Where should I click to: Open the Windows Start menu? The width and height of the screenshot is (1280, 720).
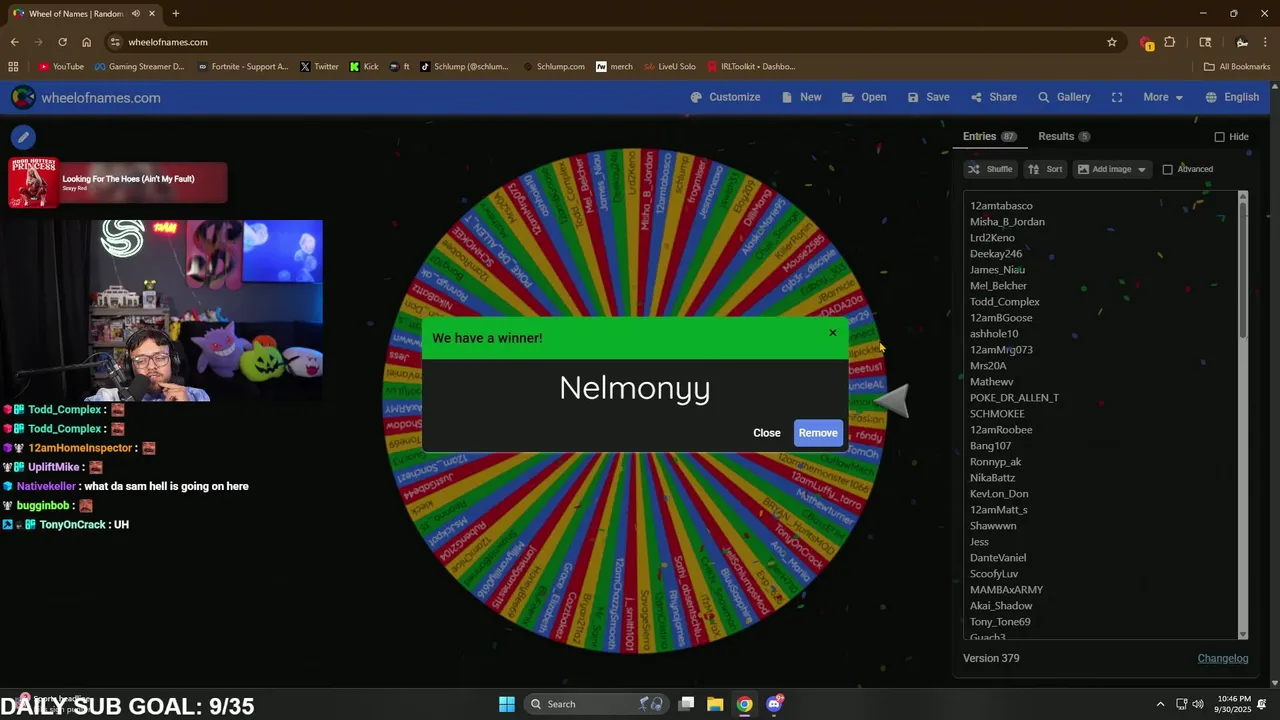click(x=507, y=704)
